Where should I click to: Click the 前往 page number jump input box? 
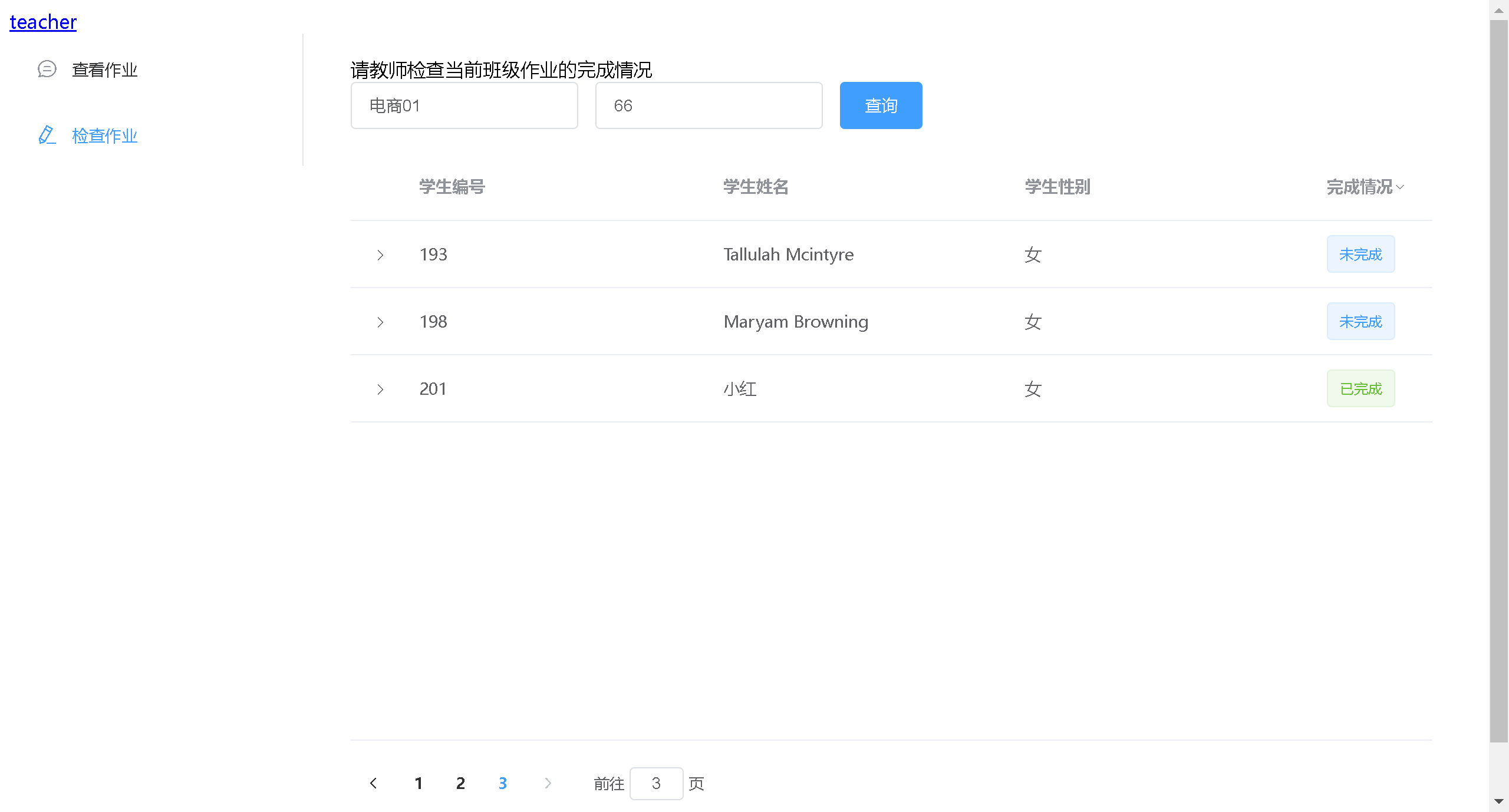[x=656, y=783]
